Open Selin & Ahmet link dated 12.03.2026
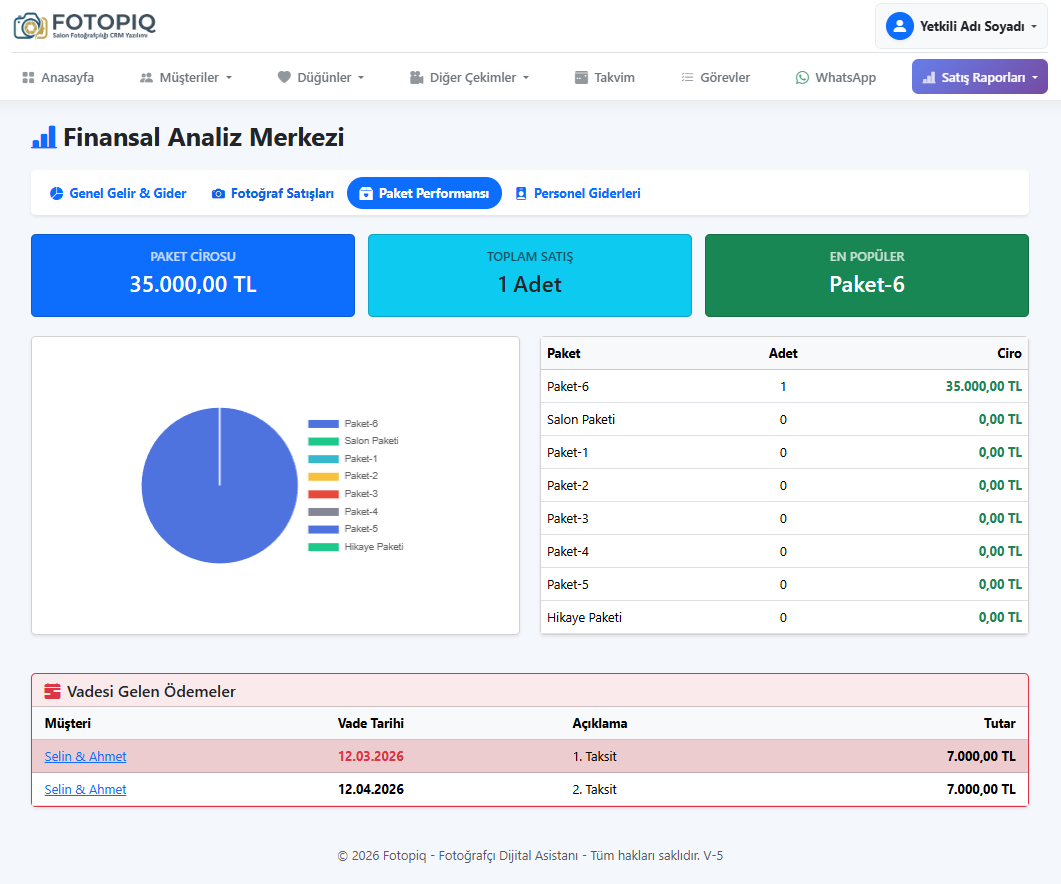Viewport: 1061px width, 884px height. click(85, 757)
